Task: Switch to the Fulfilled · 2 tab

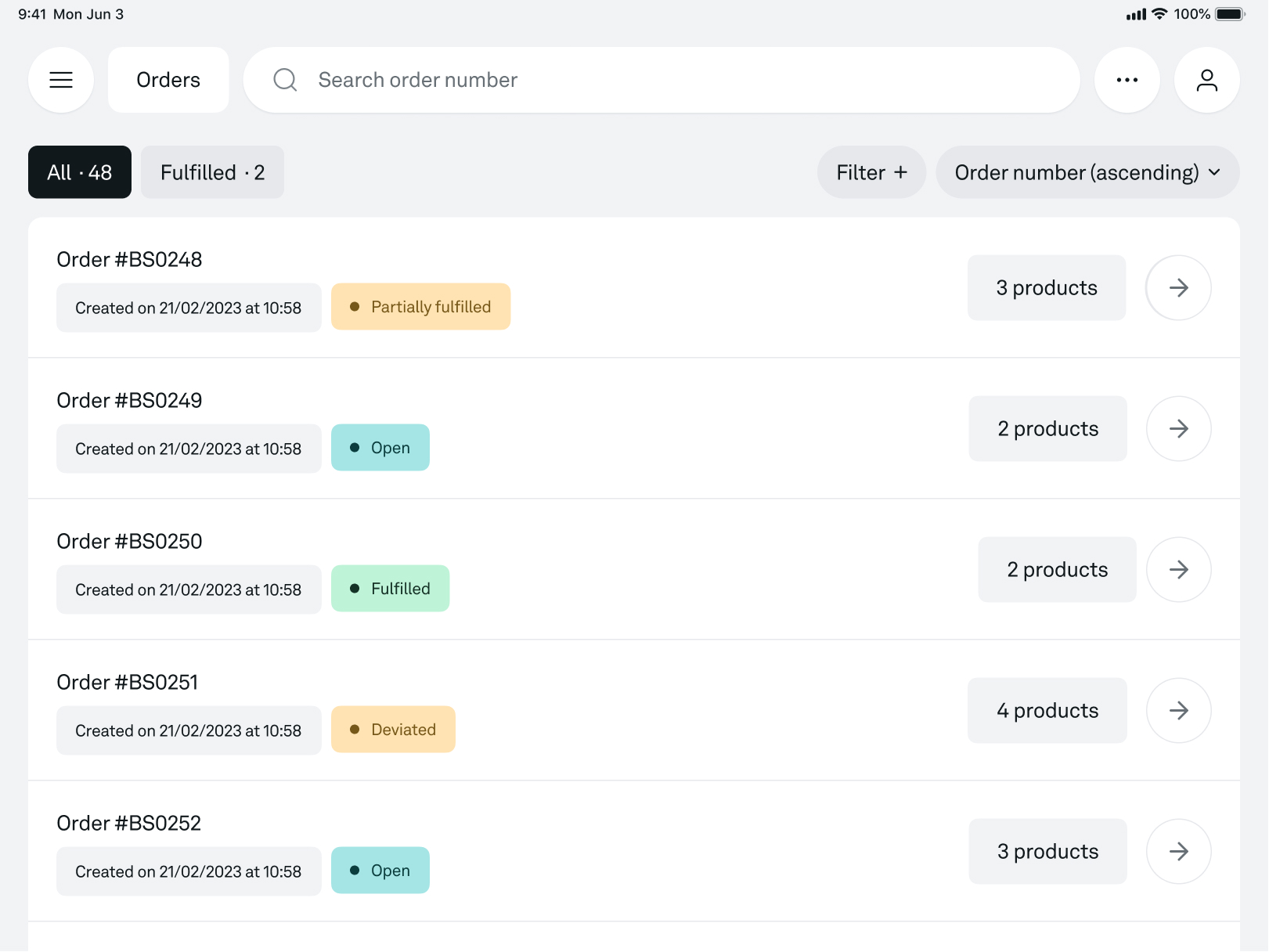Action: click(212, 172)
